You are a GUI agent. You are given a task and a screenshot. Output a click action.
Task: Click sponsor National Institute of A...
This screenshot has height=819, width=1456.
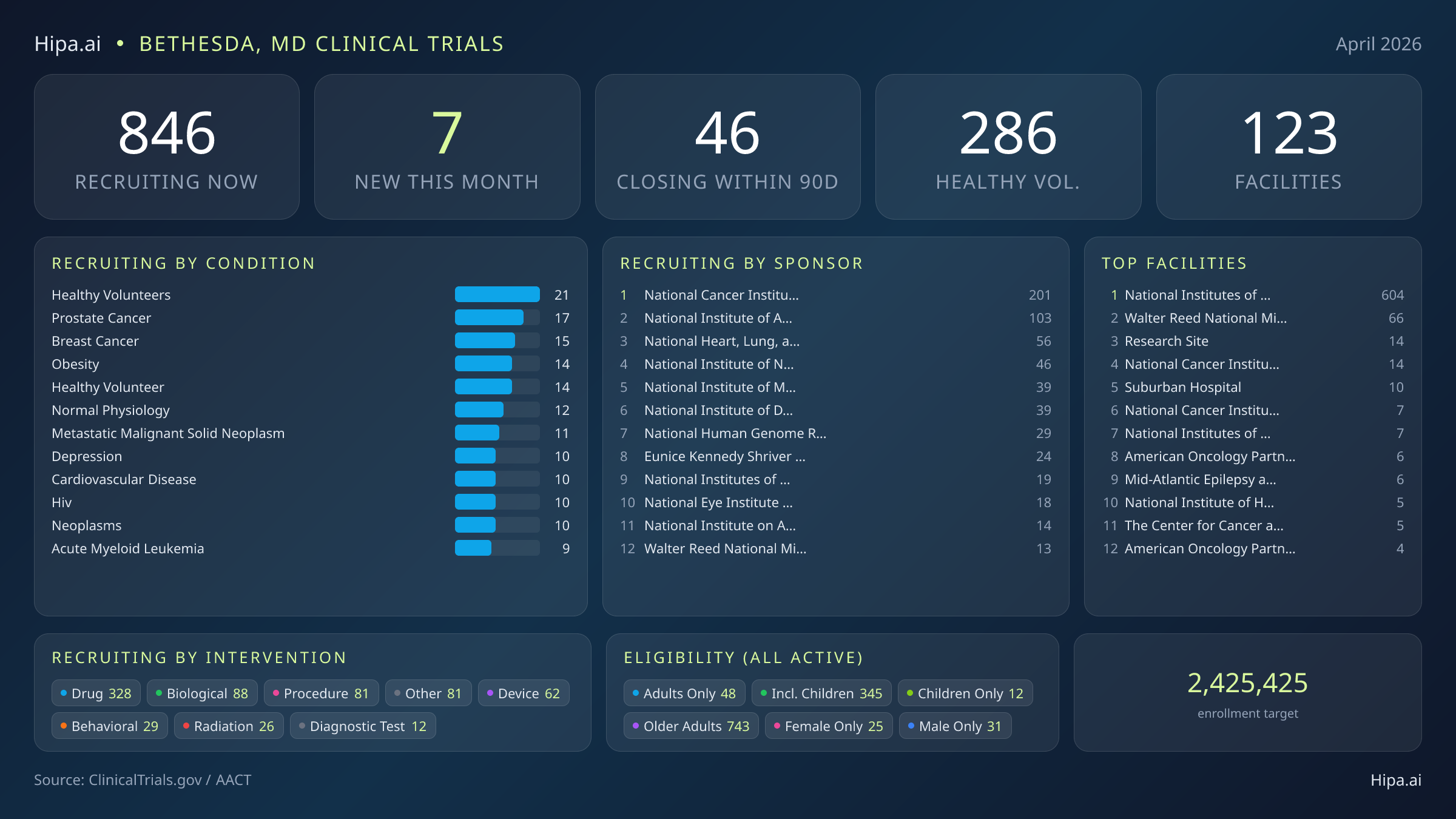835,318
